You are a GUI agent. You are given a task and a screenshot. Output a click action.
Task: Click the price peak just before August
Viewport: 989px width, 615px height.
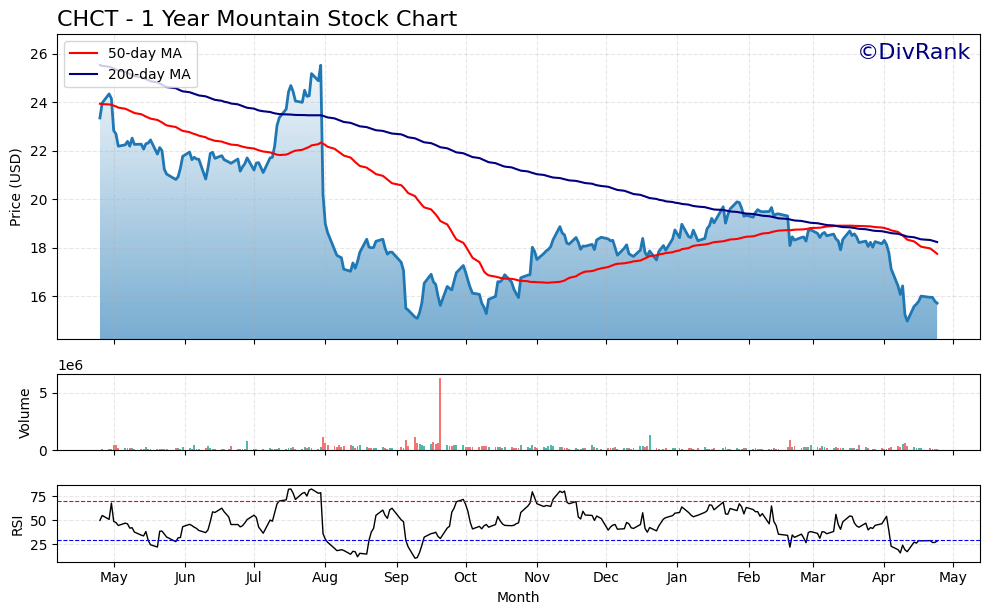320,66
